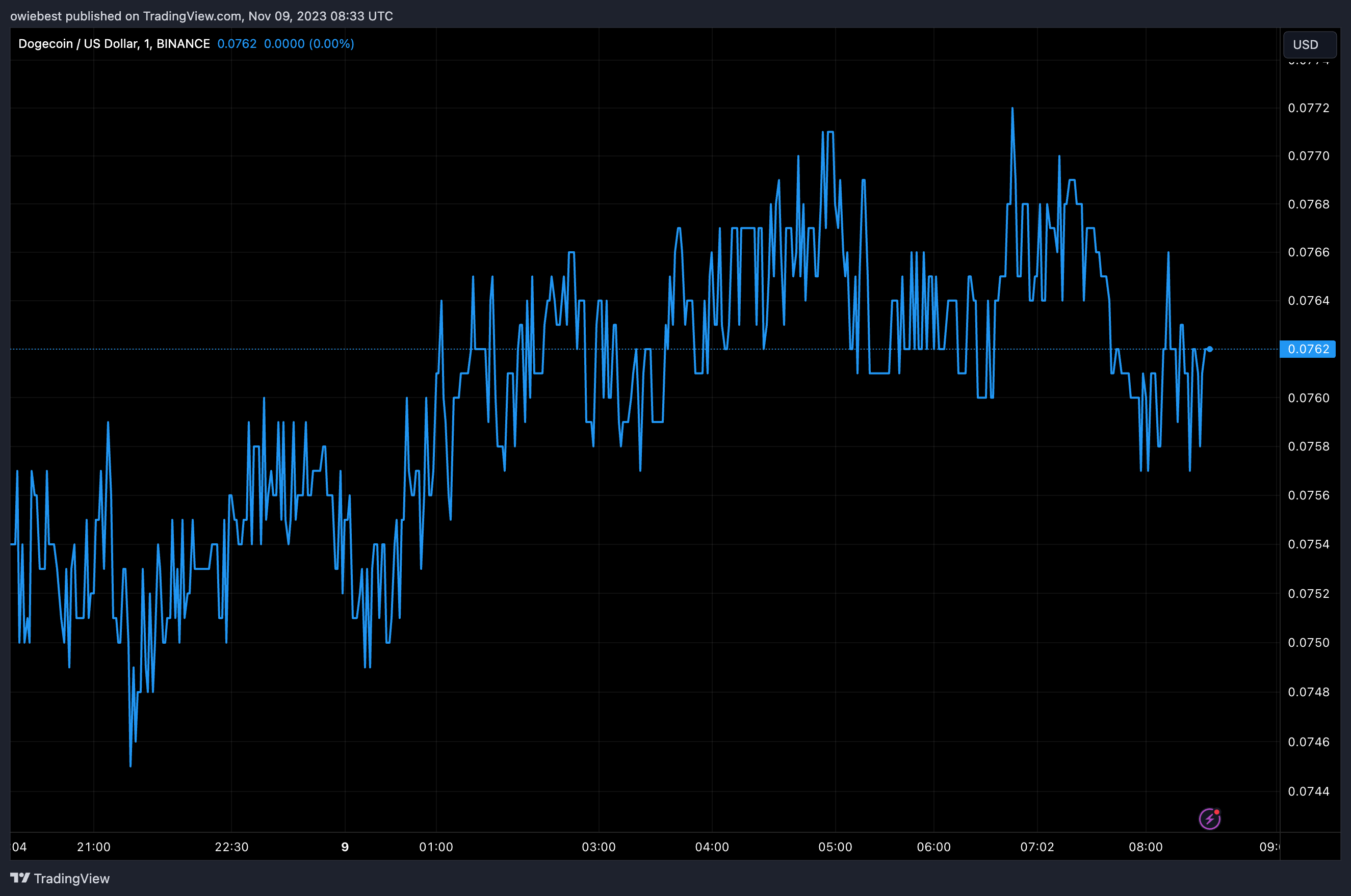Click the current price label 0.0762

click(x=1308, y=349)
